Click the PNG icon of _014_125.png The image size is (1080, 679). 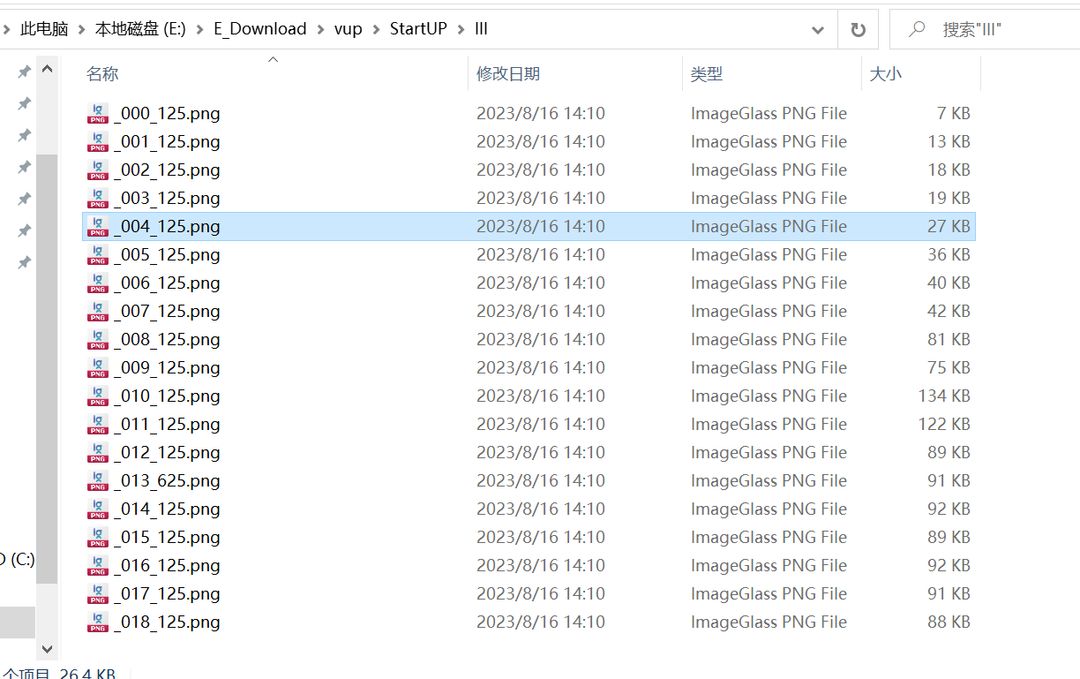click(98, 509)
